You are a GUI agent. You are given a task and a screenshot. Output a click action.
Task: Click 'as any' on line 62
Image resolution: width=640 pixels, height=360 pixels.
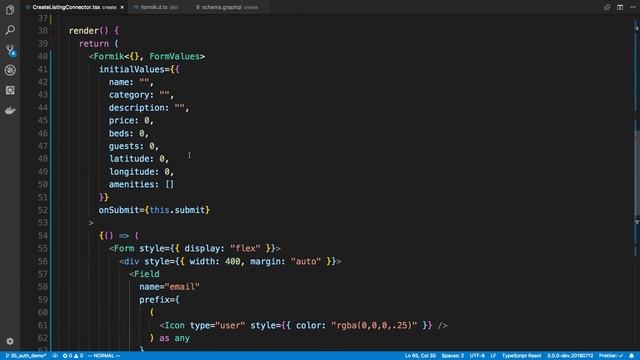pyautogui.click(x=174, y=338)
